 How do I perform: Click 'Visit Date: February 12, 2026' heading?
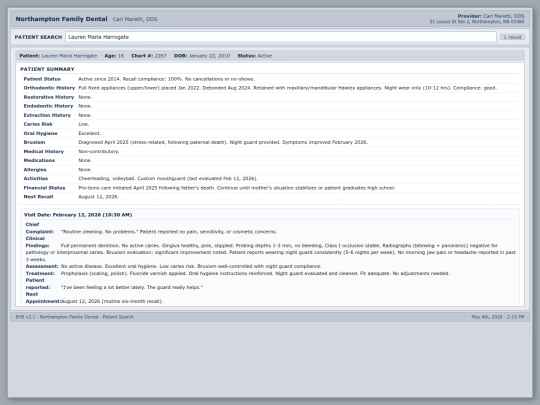coord(78,215)
